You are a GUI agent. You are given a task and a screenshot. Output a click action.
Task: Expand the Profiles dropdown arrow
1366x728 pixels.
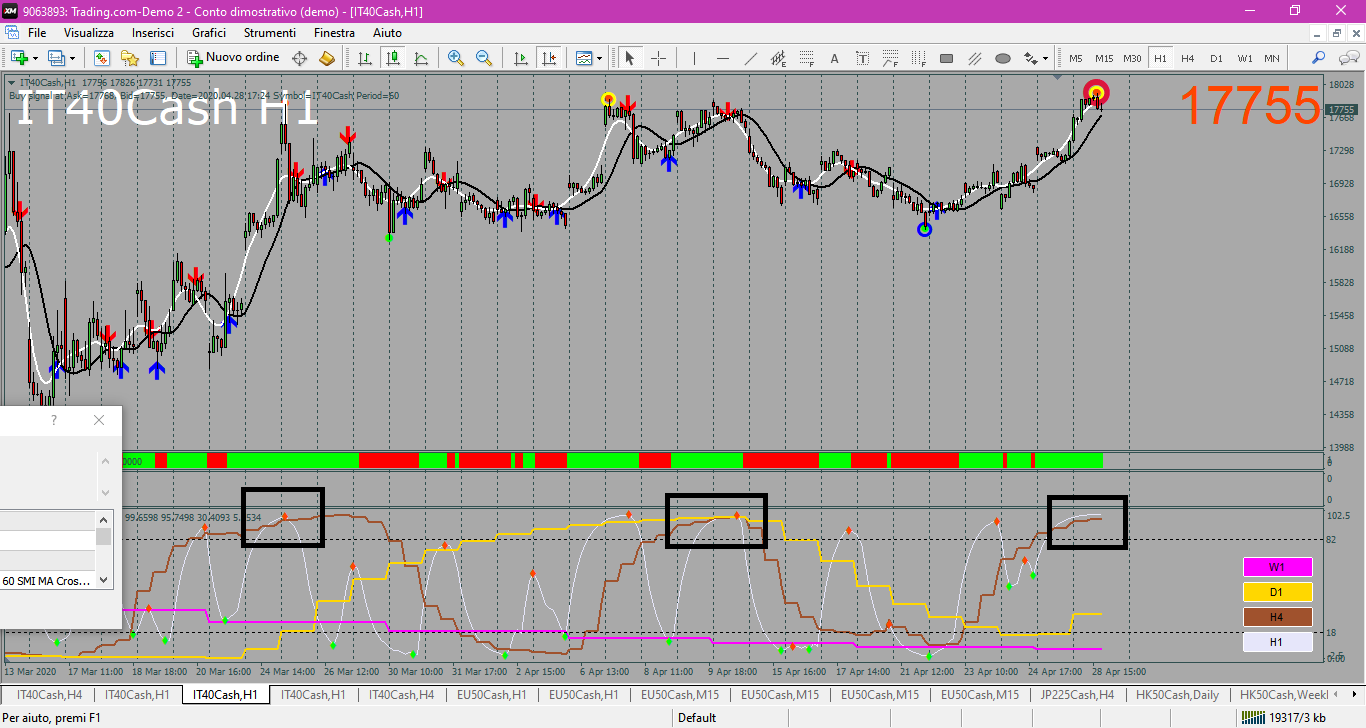click(x=73, y=58)
